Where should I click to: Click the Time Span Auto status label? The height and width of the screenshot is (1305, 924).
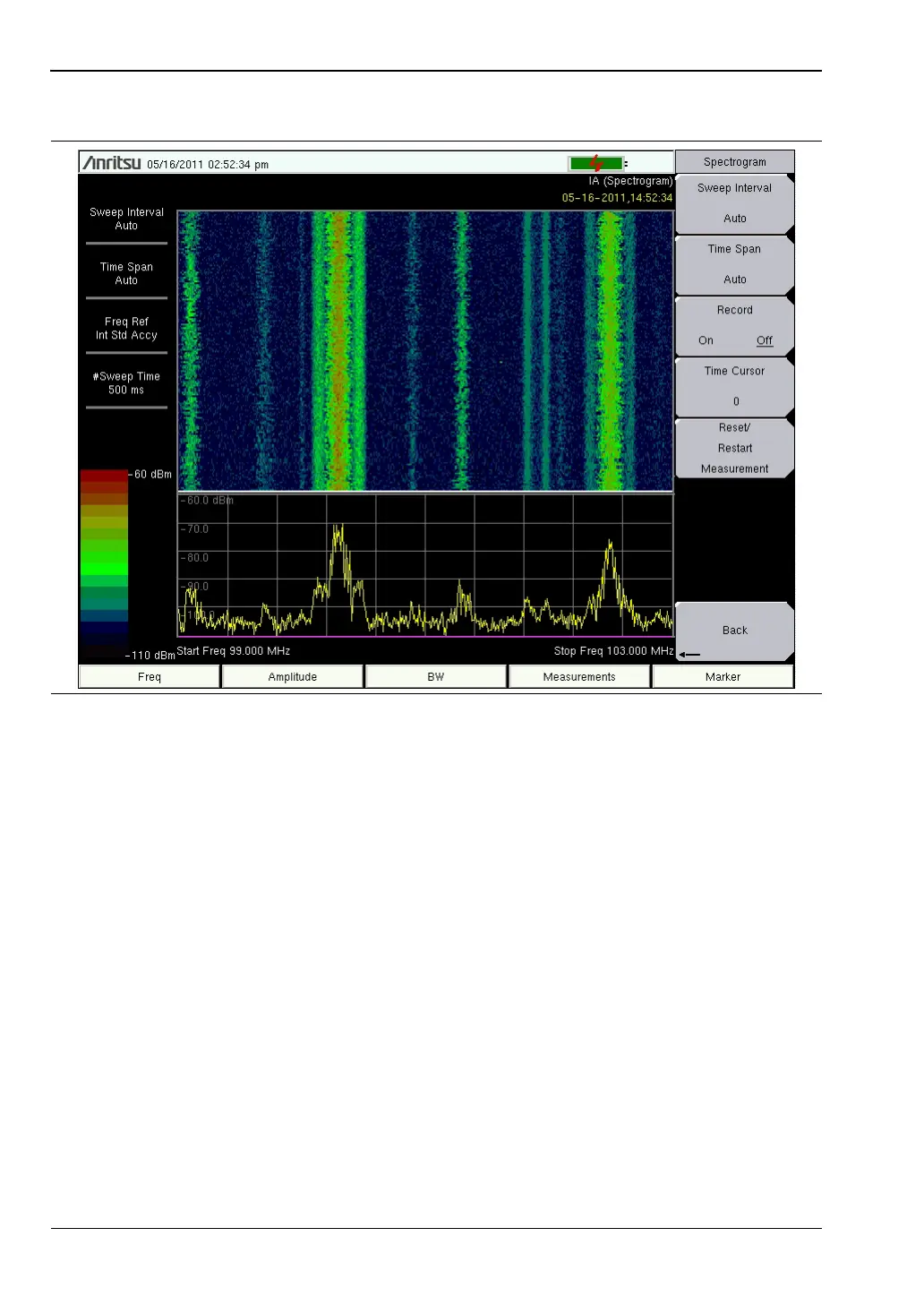tap(126, 273)
